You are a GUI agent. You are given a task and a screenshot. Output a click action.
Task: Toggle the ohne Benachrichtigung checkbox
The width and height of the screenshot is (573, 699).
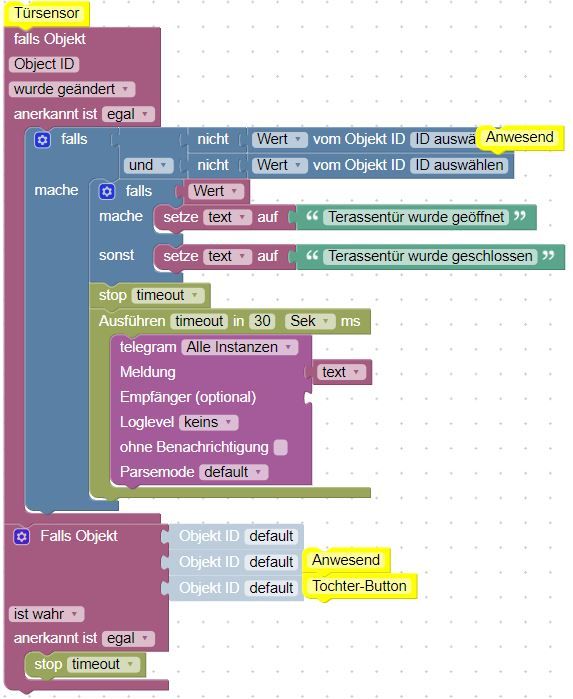[280, 447]
